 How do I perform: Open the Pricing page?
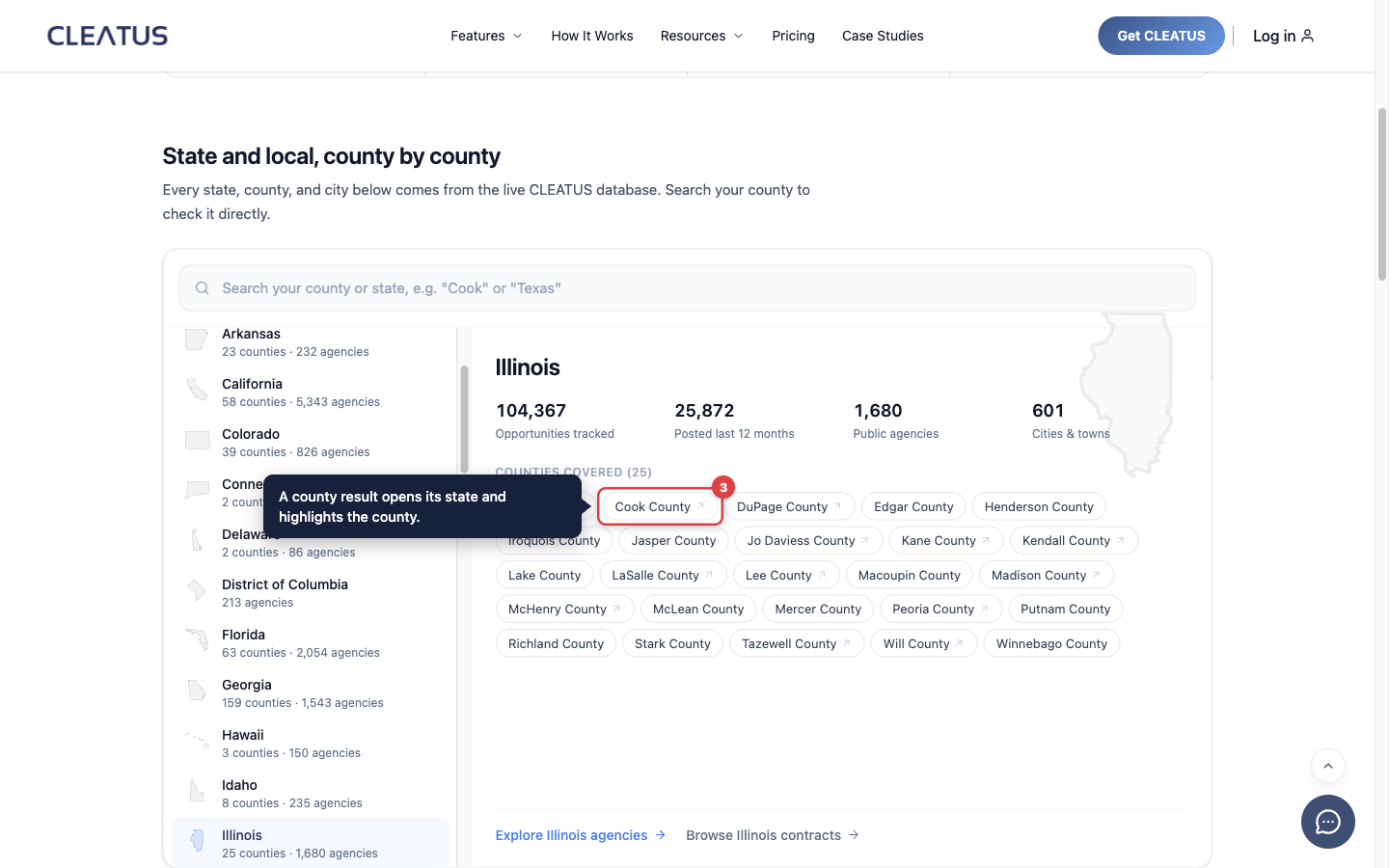point(793,36)
